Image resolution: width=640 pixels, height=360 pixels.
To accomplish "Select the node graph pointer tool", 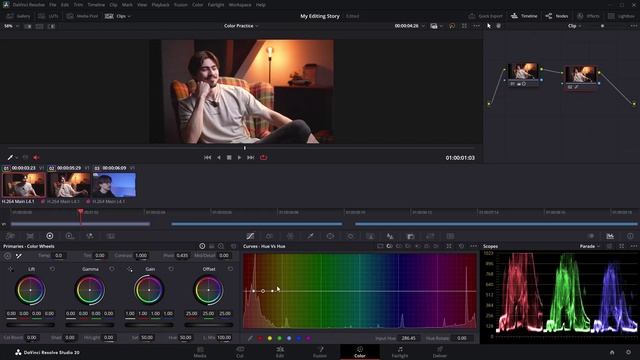I will (489, 26).
